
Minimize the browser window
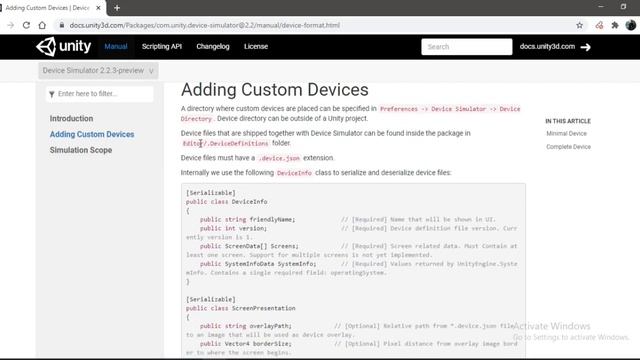pos(601,7)
